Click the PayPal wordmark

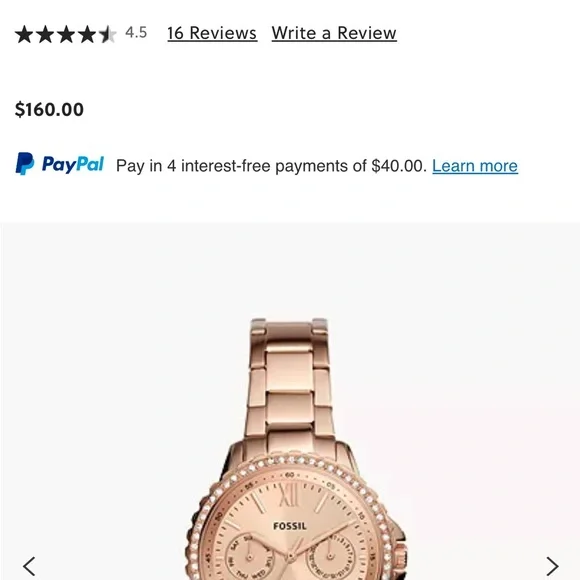[73, 164]
